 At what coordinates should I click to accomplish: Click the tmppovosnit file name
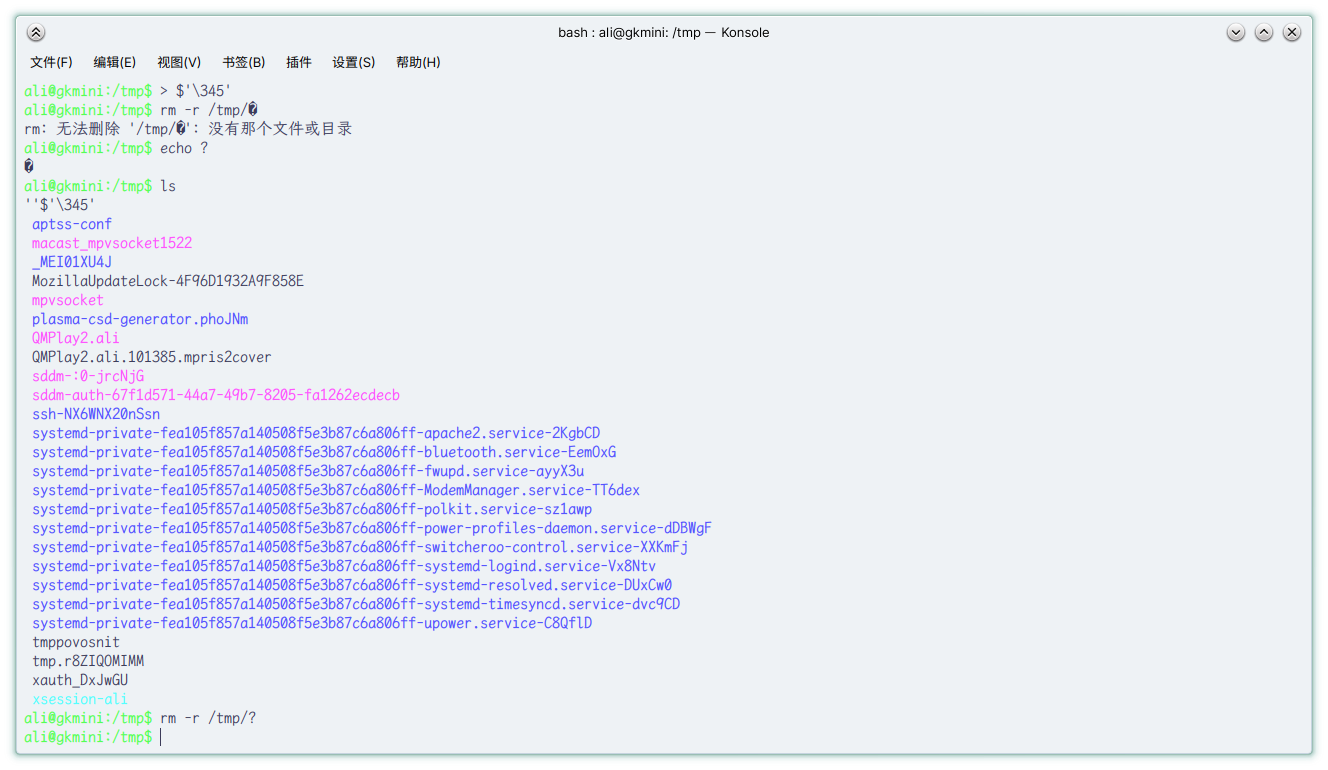tap(76, 642)
